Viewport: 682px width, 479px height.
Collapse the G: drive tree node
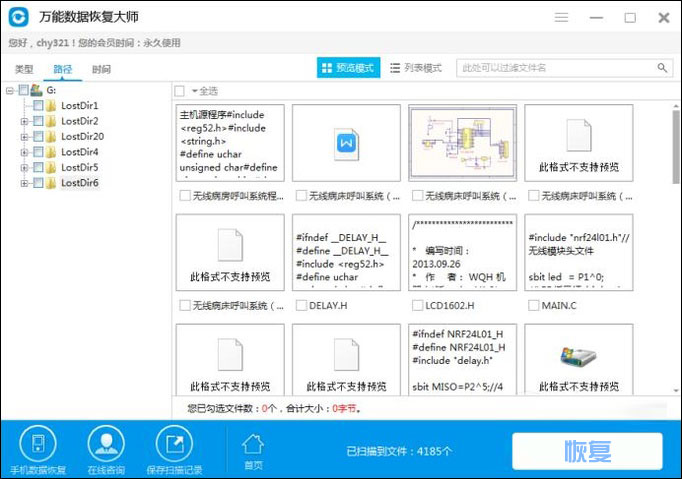click(9, 90)
